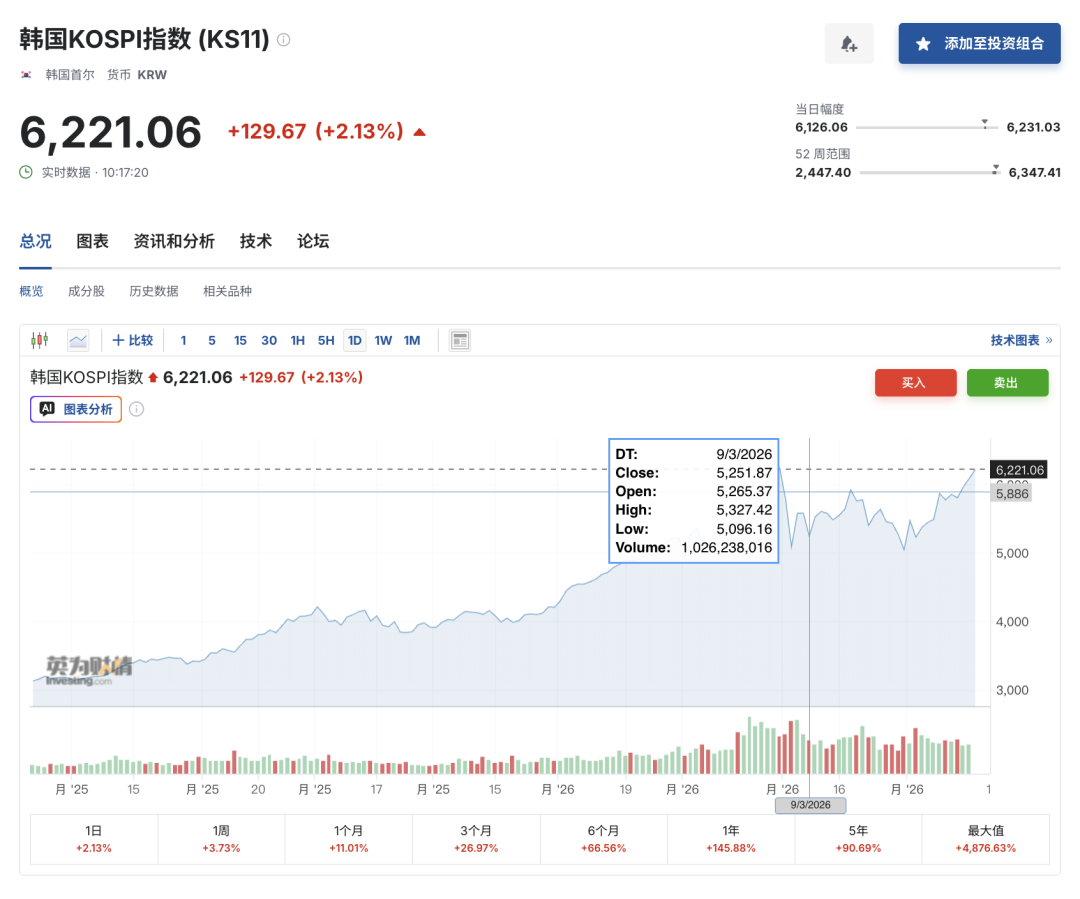This screenshot has height=899, width=1080.
Task: Click the 9/3/2026 date marker on axis
Action: [x=810, y=805]
